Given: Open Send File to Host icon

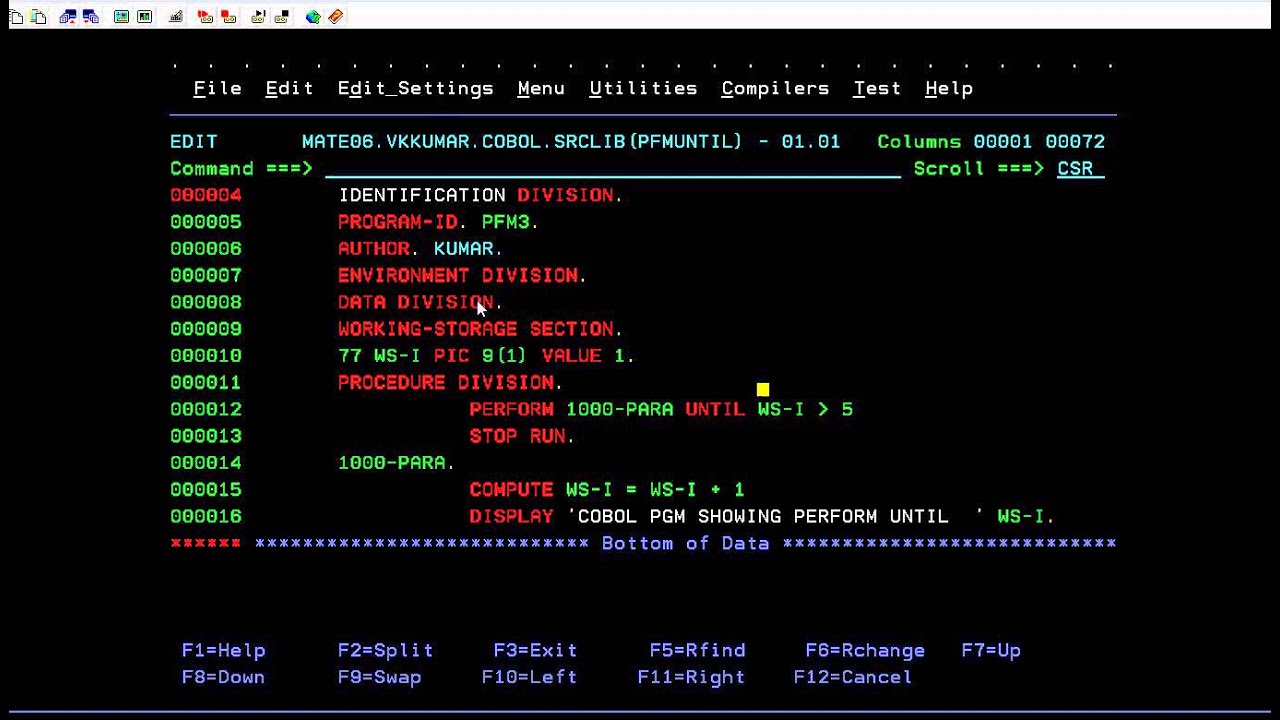Looking at the screenshot, I should tap(67, 17).
